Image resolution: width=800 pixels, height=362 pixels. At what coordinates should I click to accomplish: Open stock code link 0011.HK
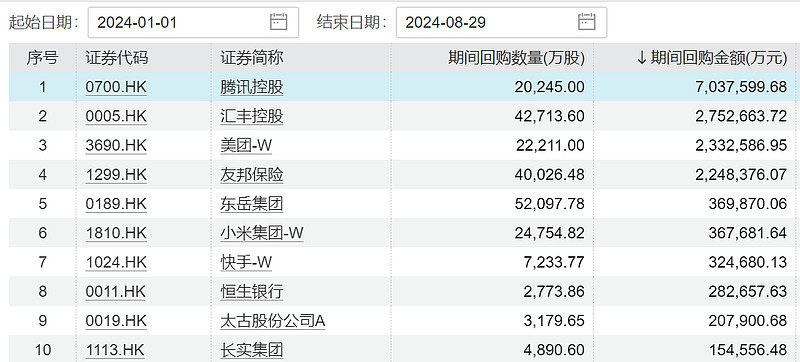pyautogui.click(x=116, y=292)
